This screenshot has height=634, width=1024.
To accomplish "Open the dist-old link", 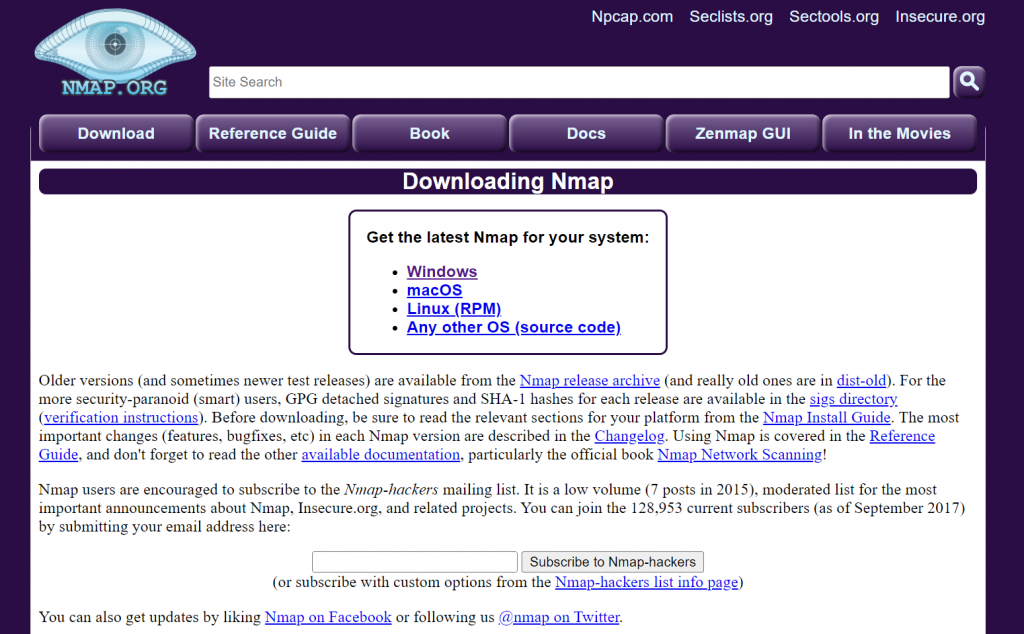I will (861, 381).
